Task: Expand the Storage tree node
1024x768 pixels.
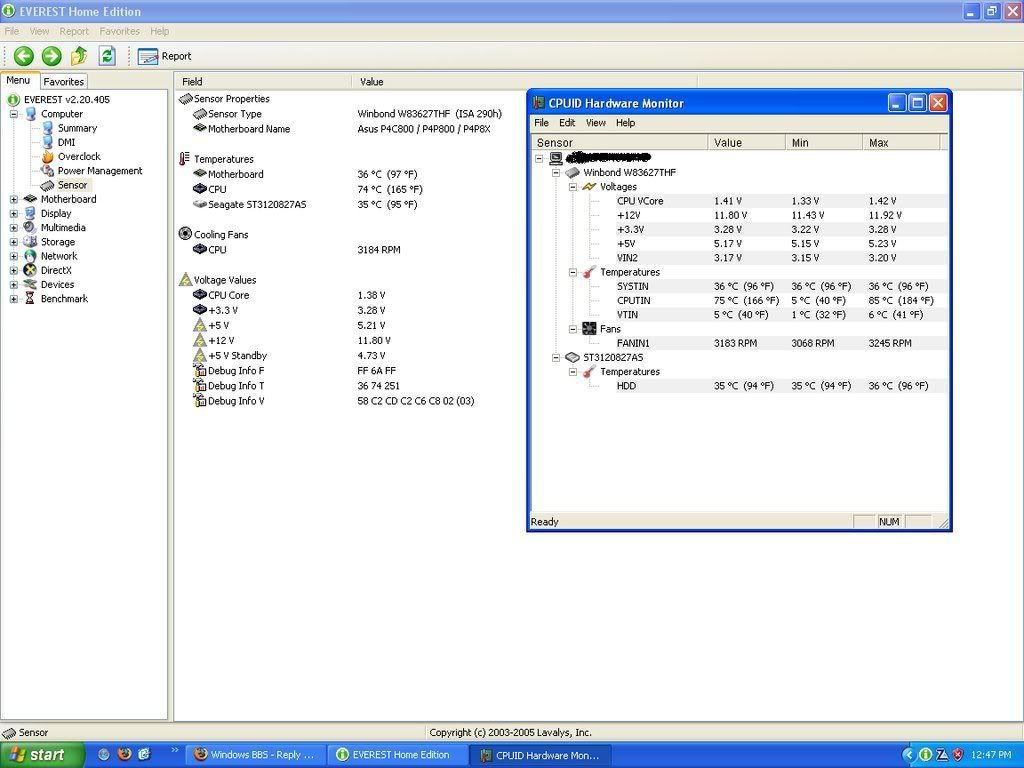Action: 14,242
